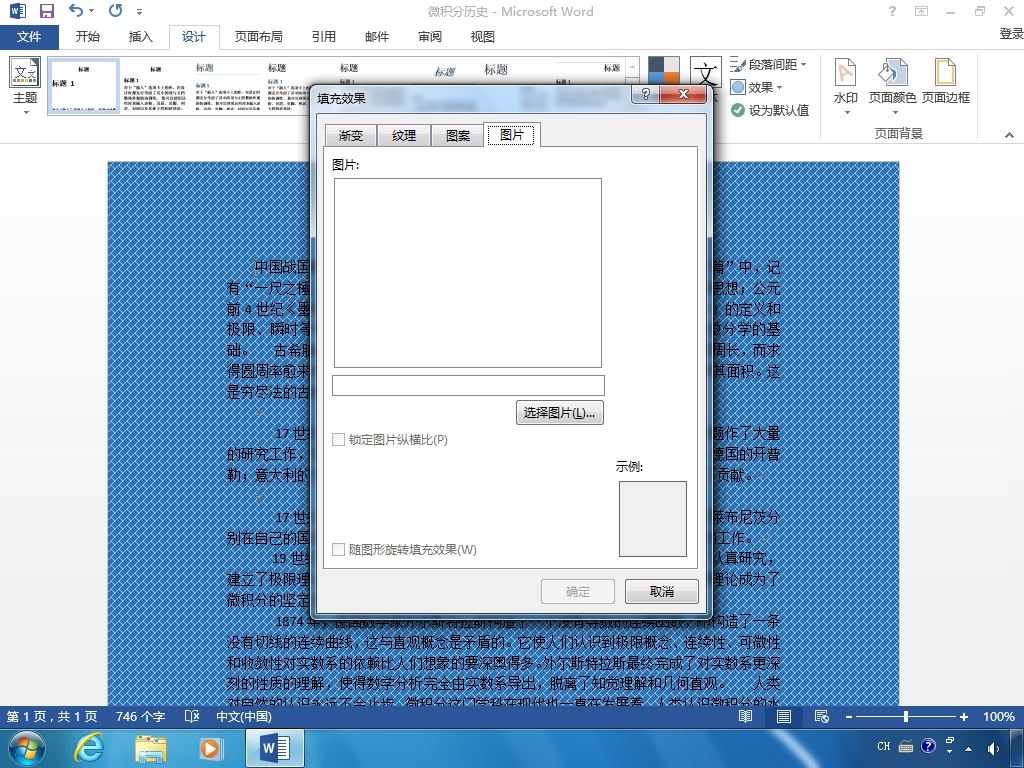
Task: Click the volume speaker tray icon
Action: (x=994, y=748)
